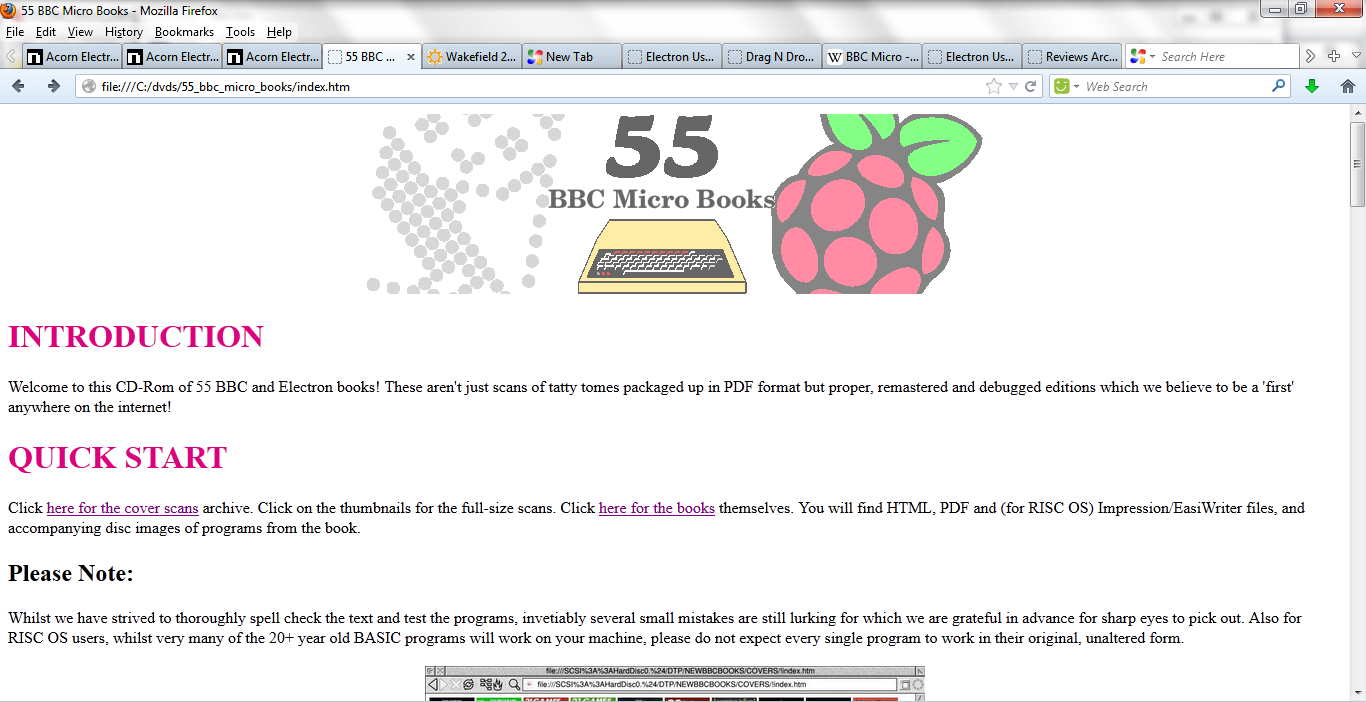The image size is (1366, 702).
Task: Go back to the previous page
Action: pos(18,86)
